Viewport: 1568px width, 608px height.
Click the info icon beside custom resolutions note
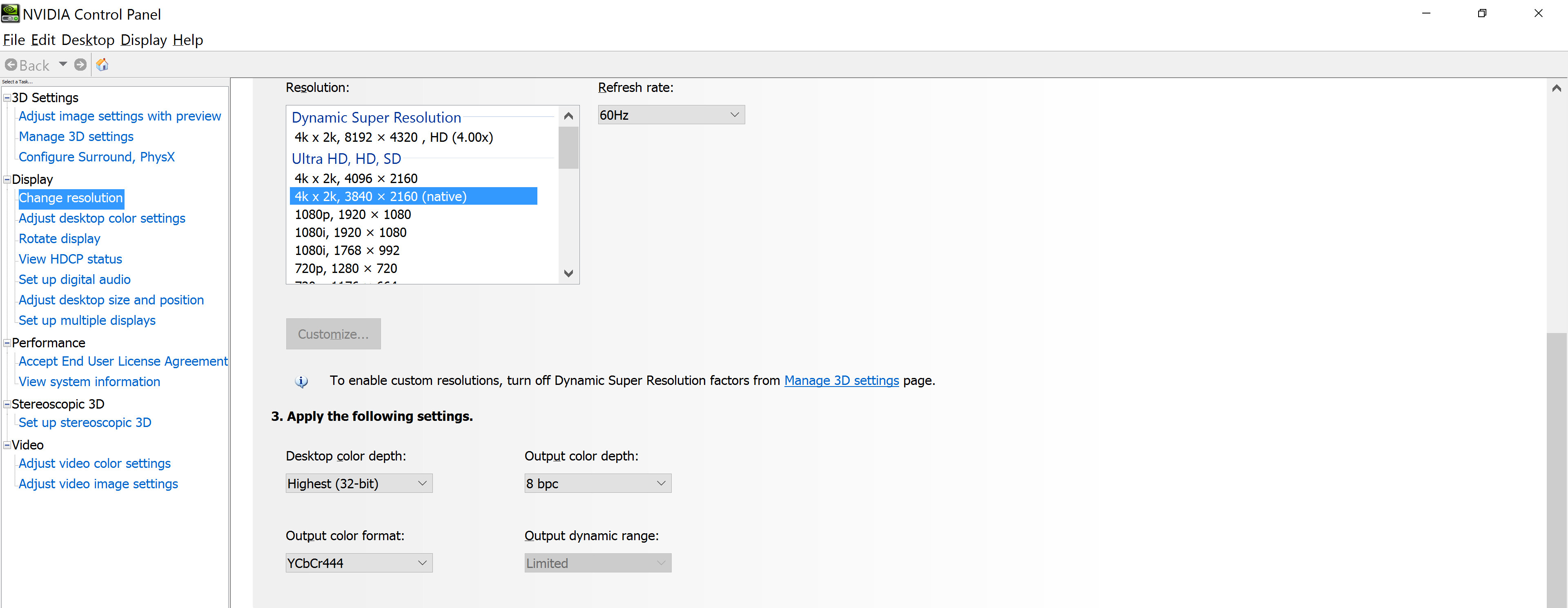tap(301, 381)
